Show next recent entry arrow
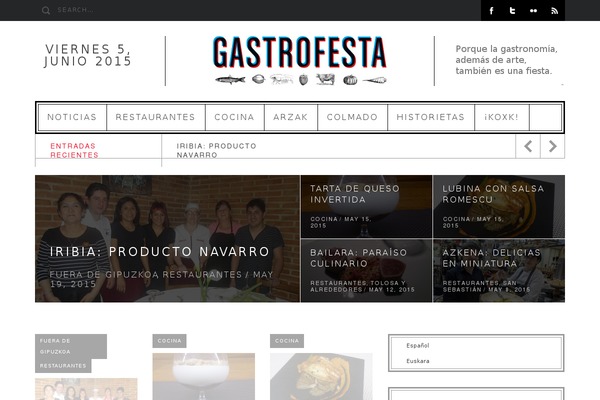The width and height of the screenshot is (600, 400). tap(553, 146)
